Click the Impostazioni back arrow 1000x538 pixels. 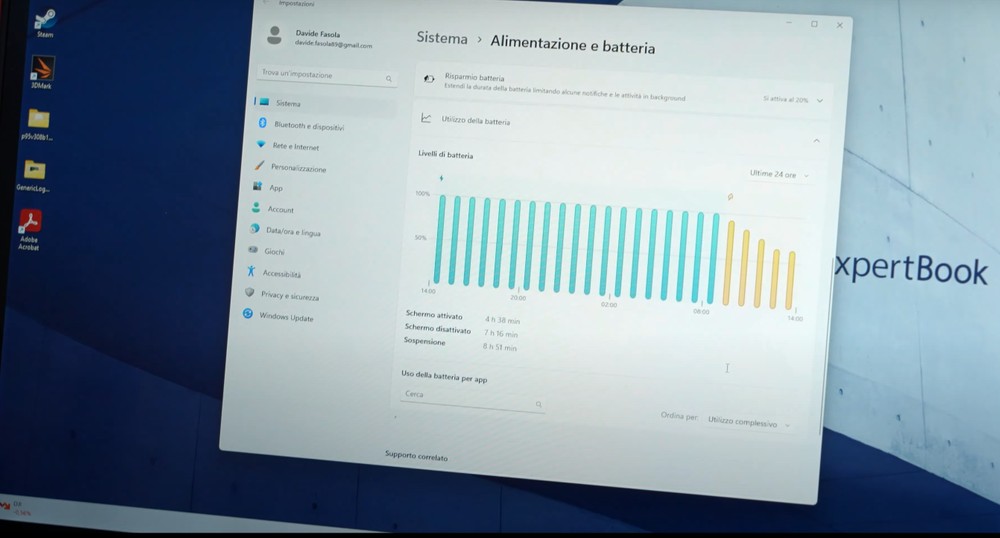tap(265, 3)
